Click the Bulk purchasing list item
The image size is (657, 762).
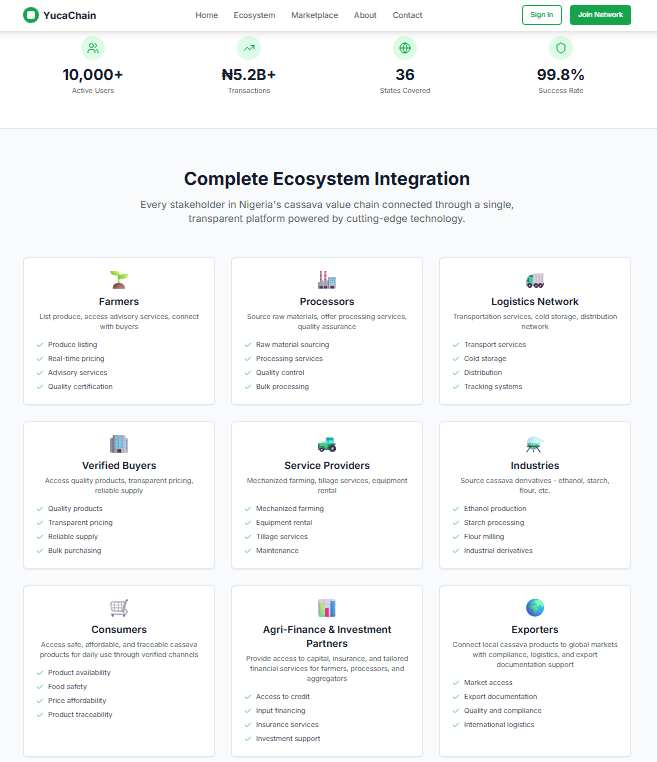point(74,551)
